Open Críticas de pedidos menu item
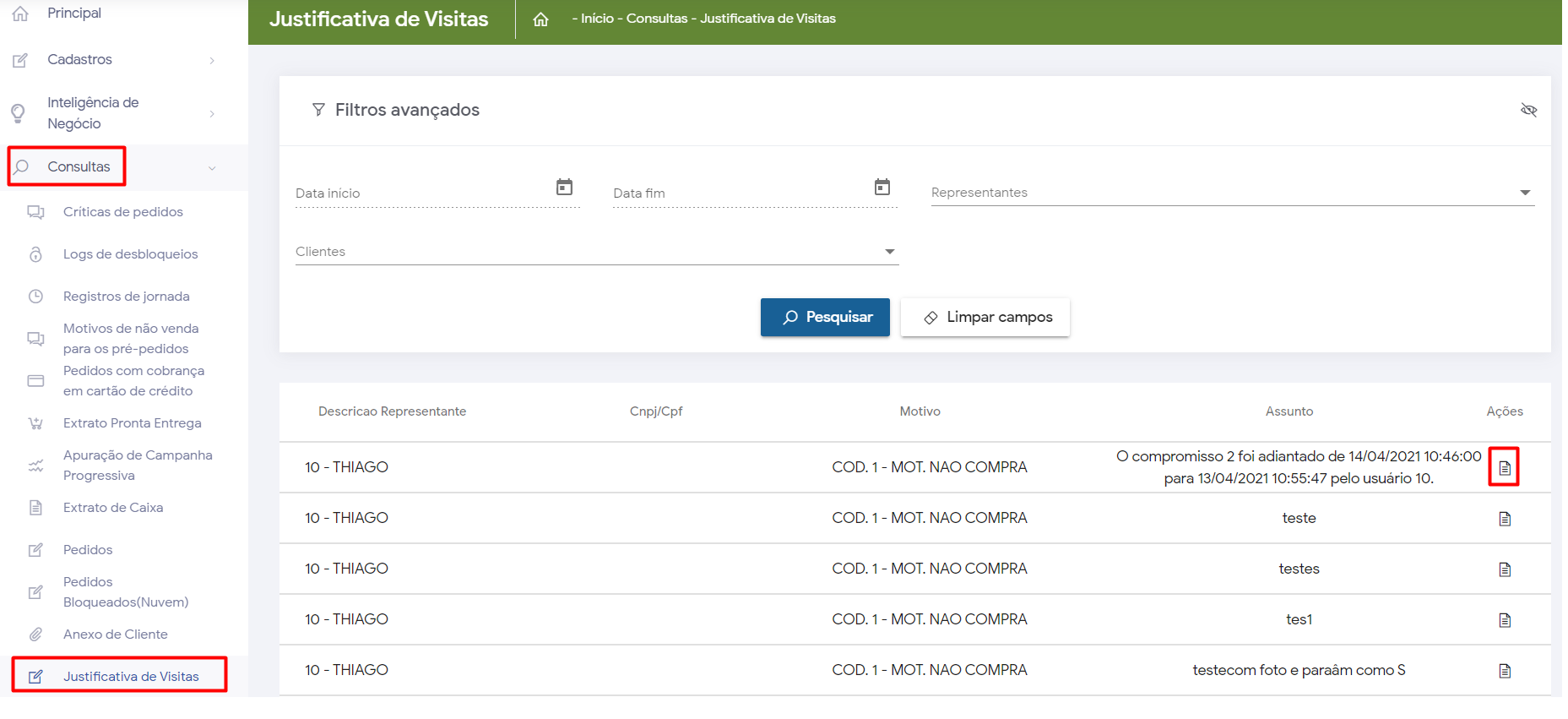This screenshot has width=1568, height=719. (122, 212)
